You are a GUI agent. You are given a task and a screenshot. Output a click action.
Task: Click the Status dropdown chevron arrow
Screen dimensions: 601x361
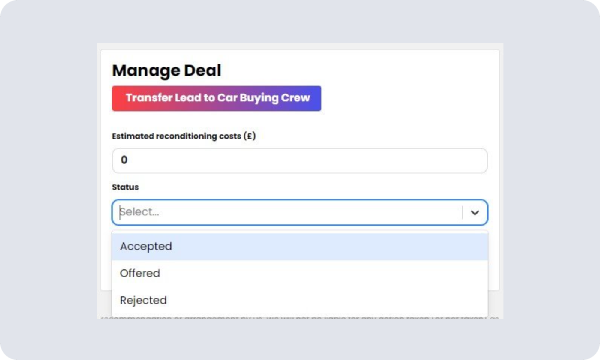475,212
